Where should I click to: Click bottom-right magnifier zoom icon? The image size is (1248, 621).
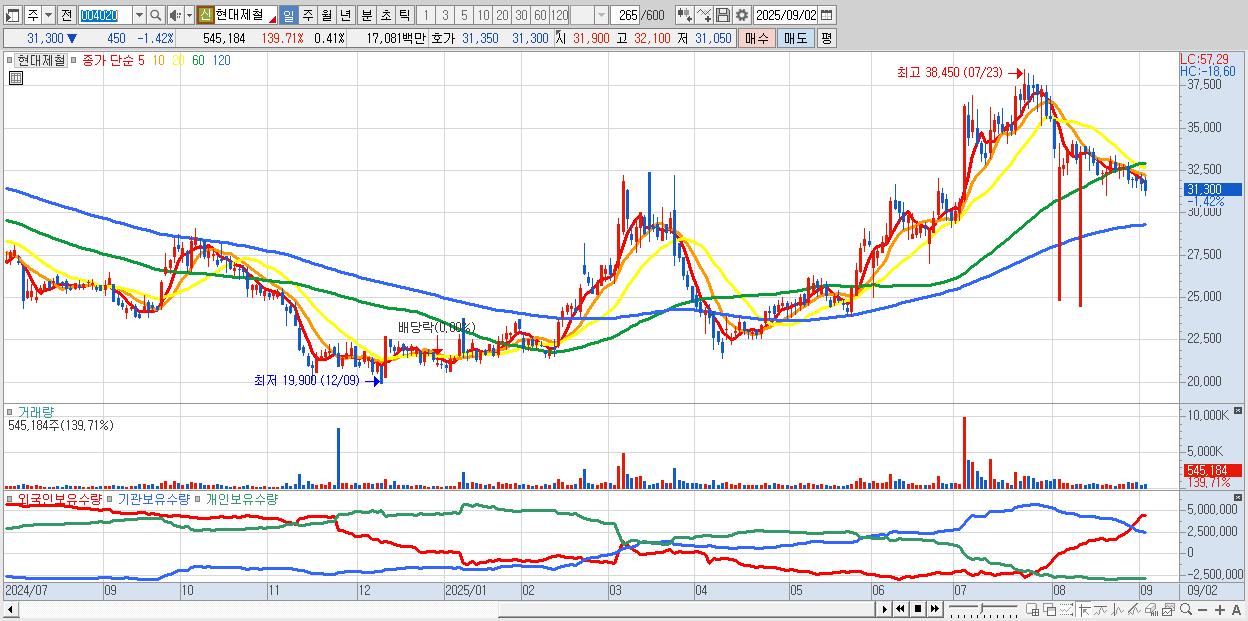point(1185,609)
